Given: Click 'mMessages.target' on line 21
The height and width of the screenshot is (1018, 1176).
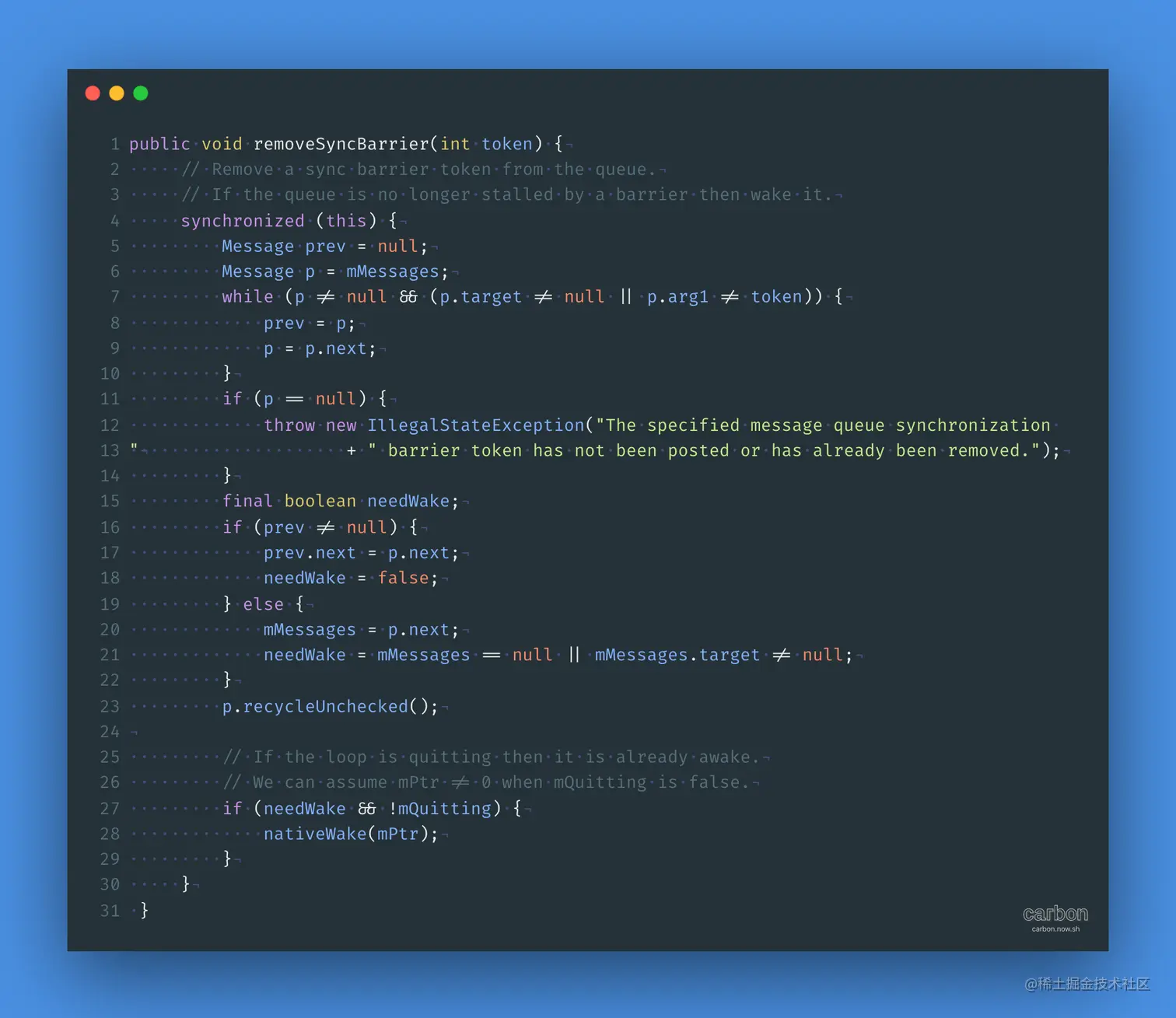Looking at the screenshot, I should (677, 656).
